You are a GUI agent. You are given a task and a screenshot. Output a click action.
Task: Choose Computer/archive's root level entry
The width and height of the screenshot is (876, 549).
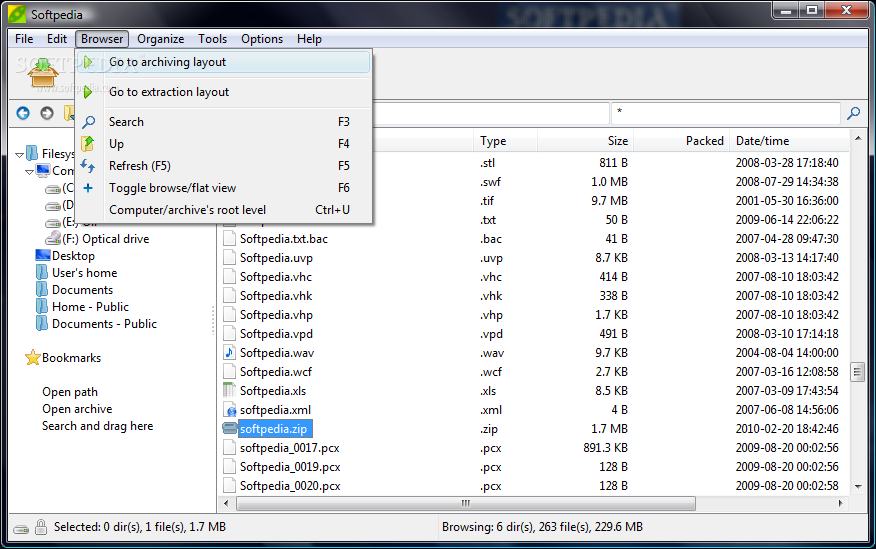click(x=223, y=210)
